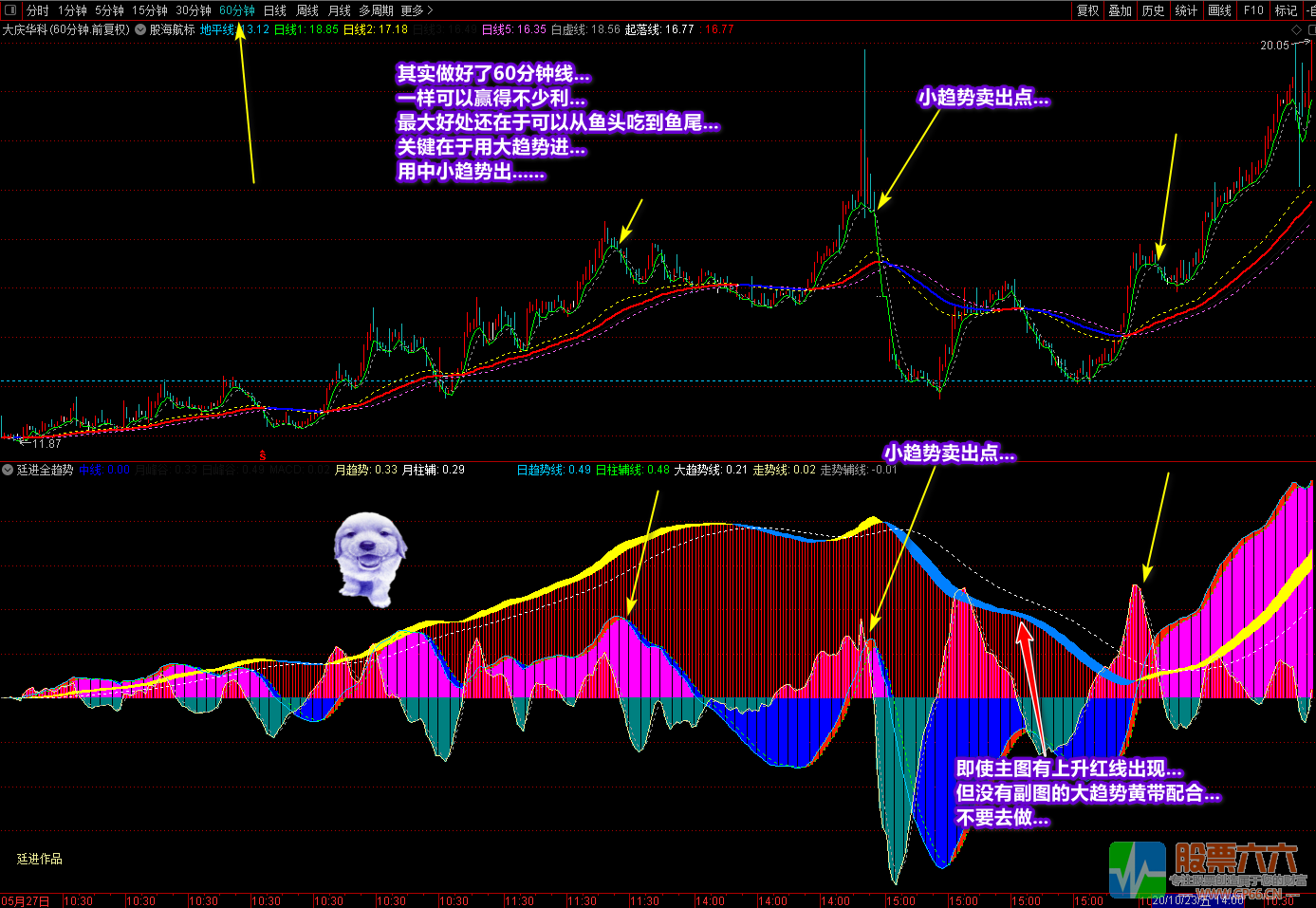Expand the 更多 periods menu

417,10
